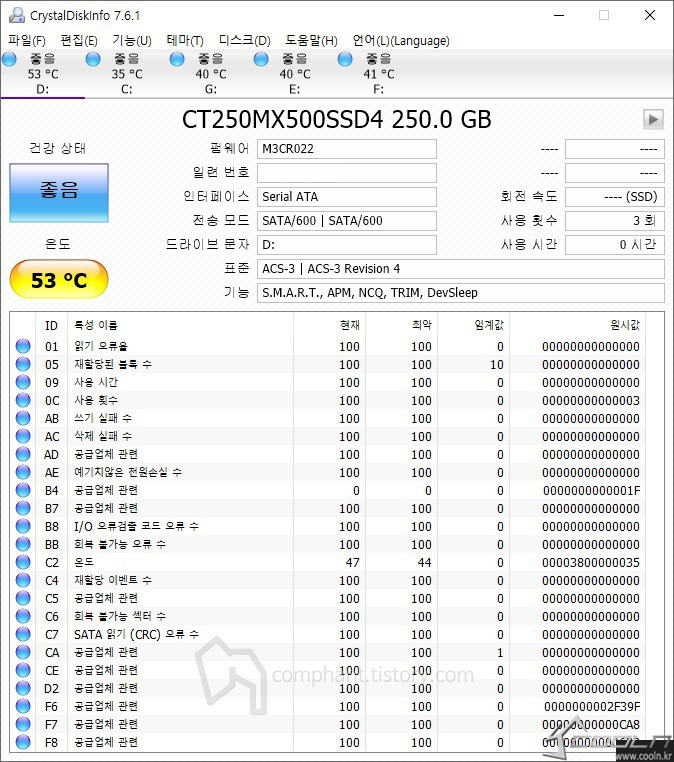674x762 pixels.
Task: Click the status circle for ID B8
Action: [23, 526]
